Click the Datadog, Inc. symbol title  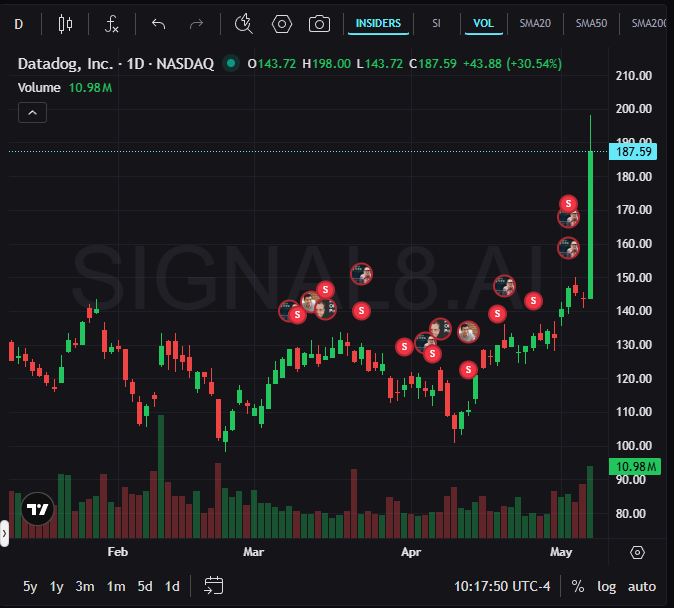66,64
